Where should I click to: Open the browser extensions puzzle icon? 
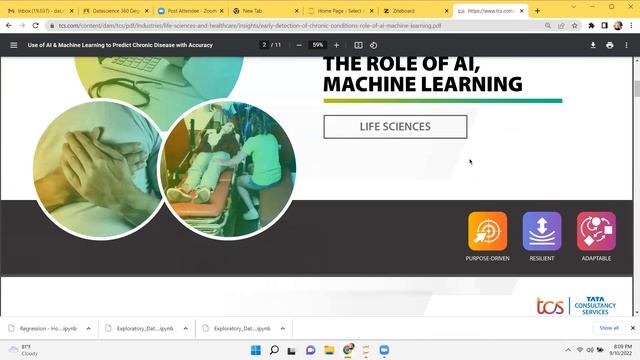[x=591, y=26]
